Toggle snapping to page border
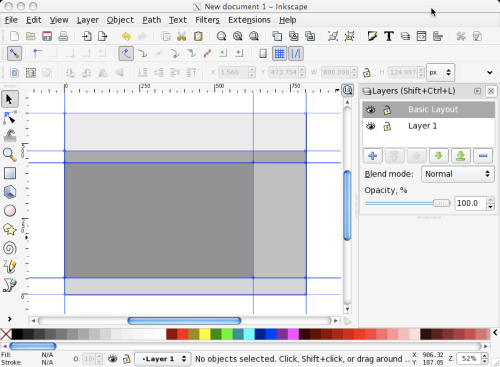Screen dimensions: 500x367 (263, 54)
